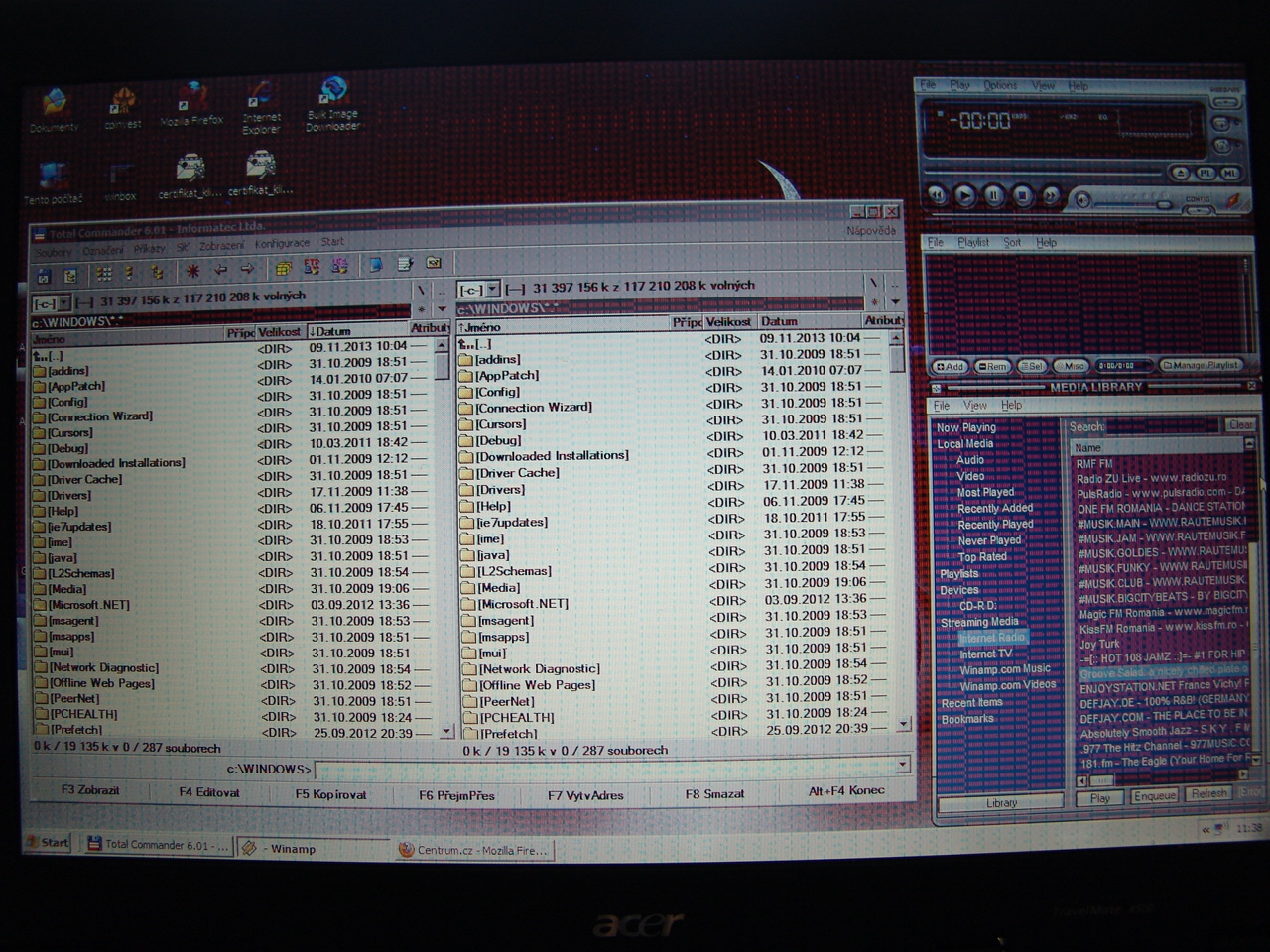This screenshot has width=1270, height=952.
Task: Click the F8 Smazat button
Action: (714, 794)
